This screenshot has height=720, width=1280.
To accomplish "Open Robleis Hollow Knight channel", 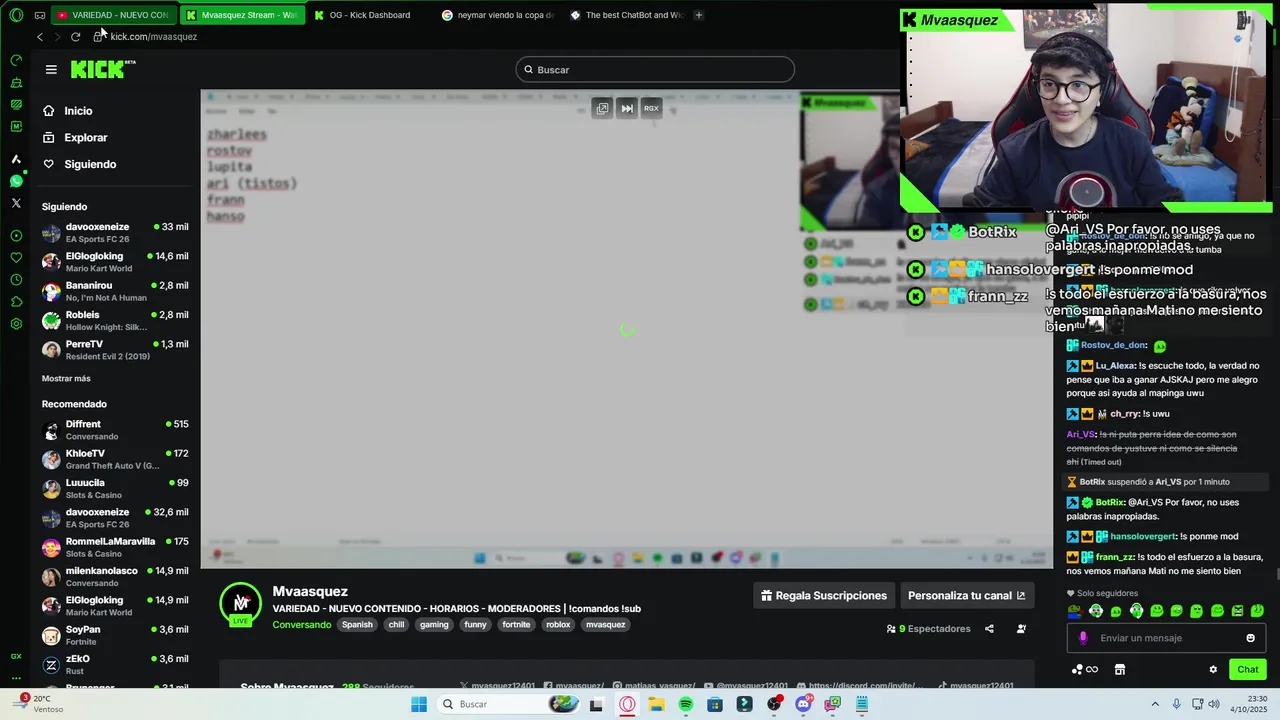I will point(115,320).
